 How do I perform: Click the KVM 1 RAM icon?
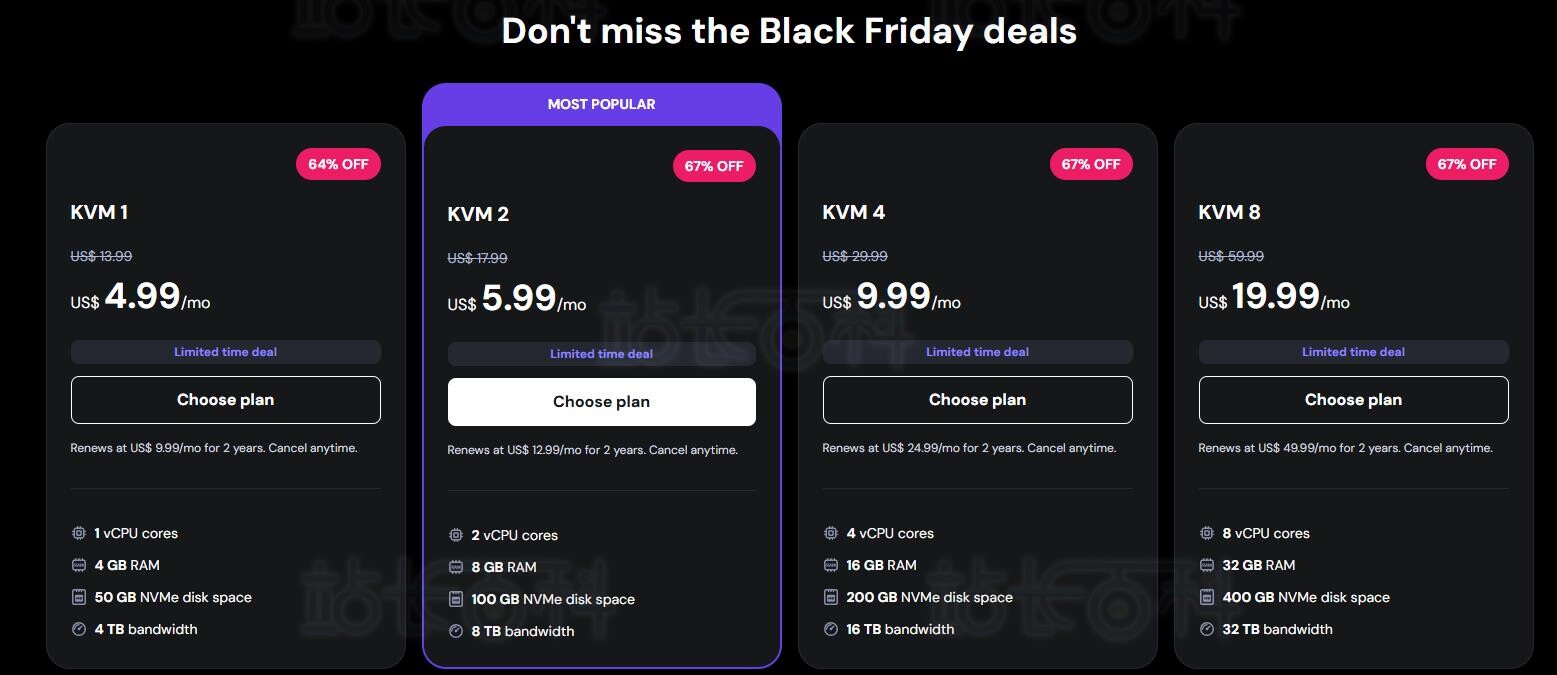pyautogui.click(x=79, y=565)
